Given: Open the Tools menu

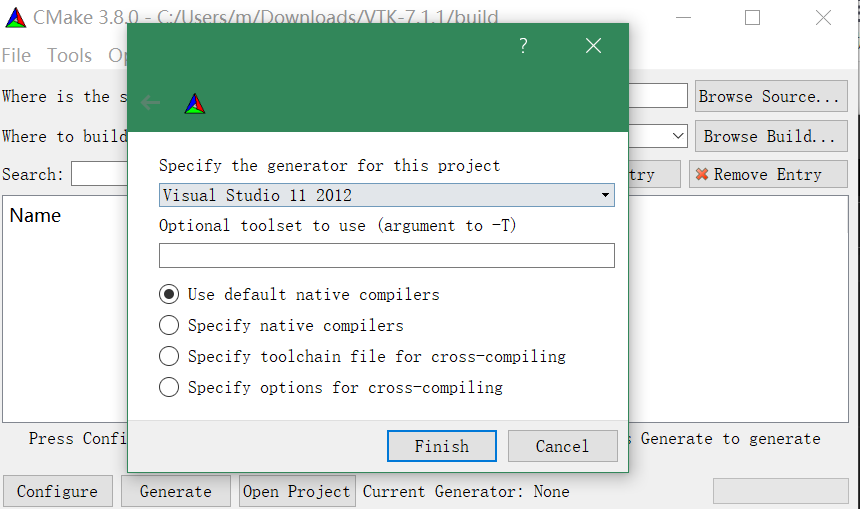Looking at the screenshot, I should click(70, 56).
